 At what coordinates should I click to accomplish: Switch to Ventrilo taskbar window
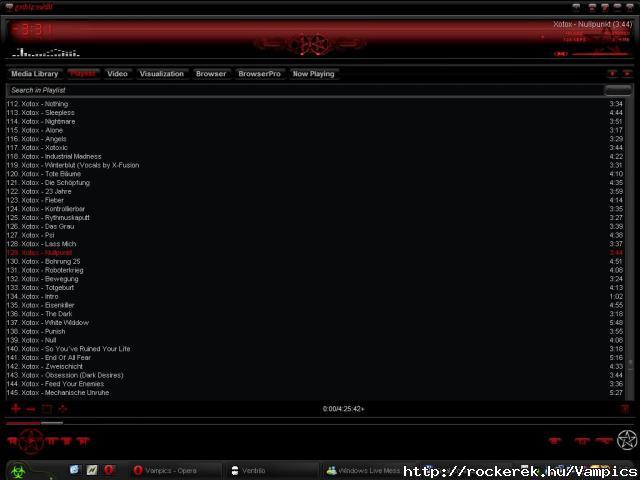click(272, 471)
